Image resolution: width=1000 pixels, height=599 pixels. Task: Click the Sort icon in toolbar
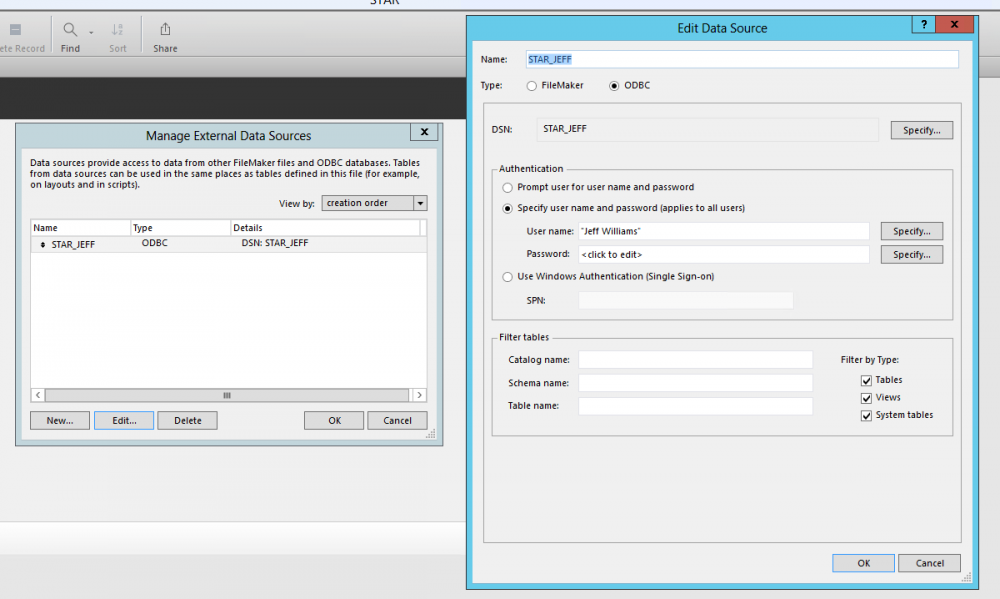[x=117, y=29]
